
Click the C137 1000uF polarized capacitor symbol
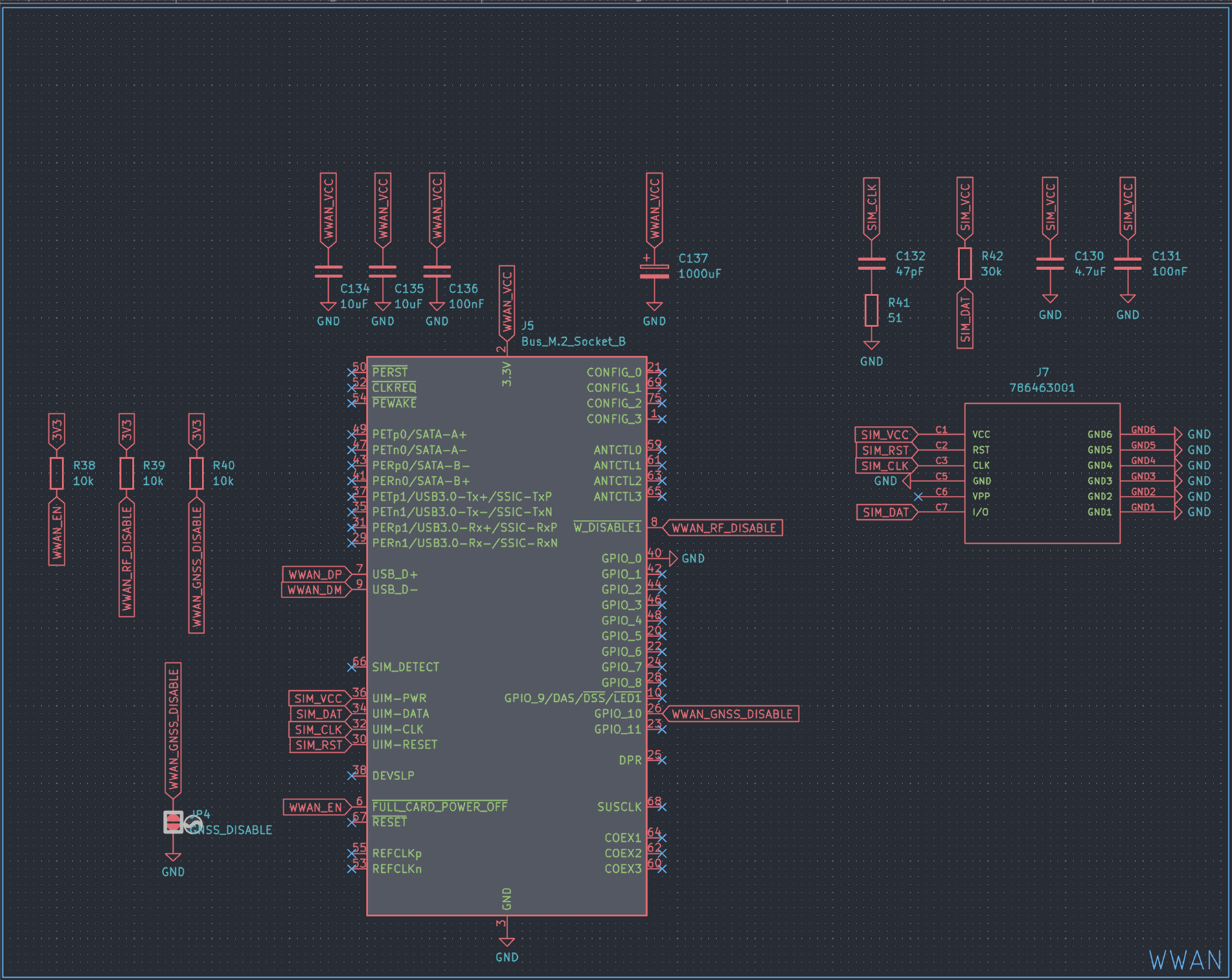654,271
